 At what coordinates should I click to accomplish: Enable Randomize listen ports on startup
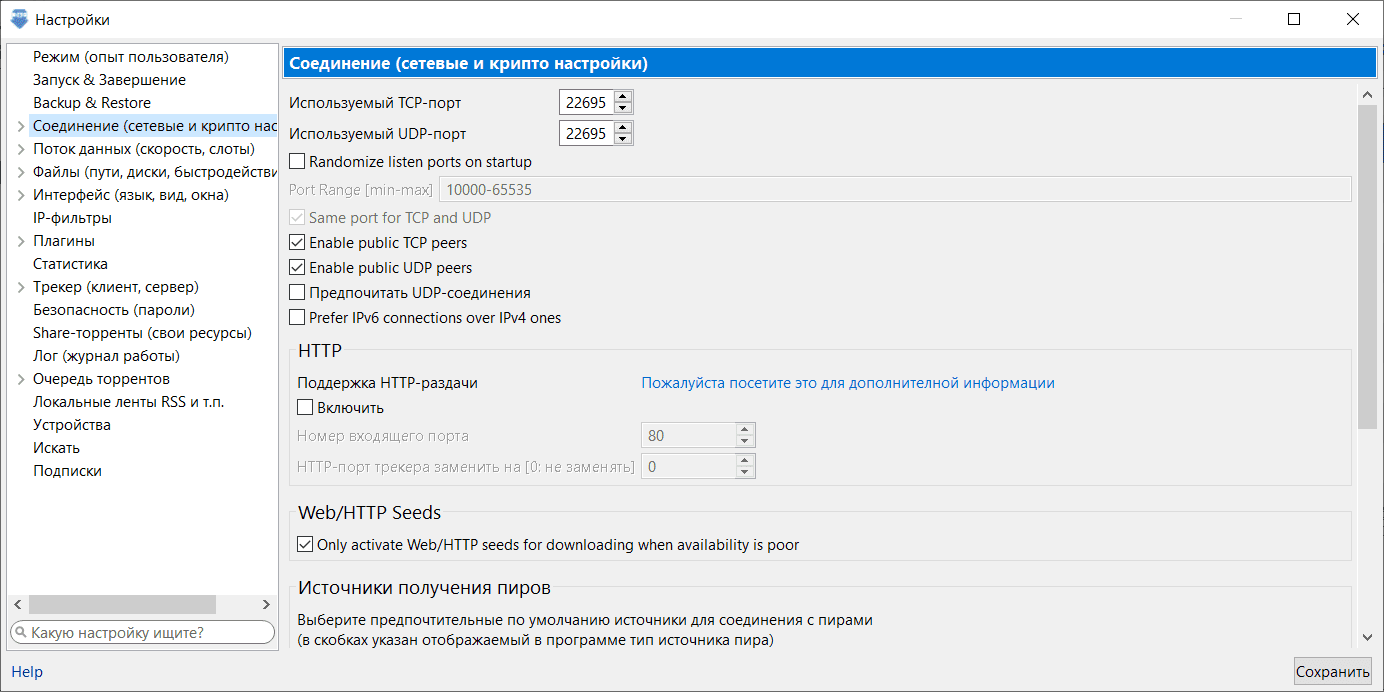(297, 161)
